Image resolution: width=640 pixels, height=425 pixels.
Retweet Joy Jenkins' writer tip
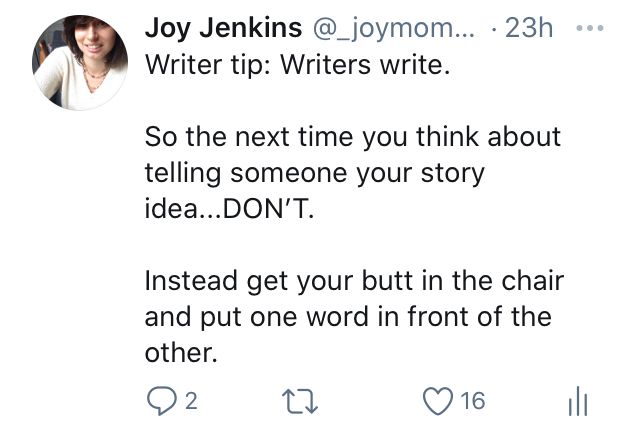pos(300,401)
